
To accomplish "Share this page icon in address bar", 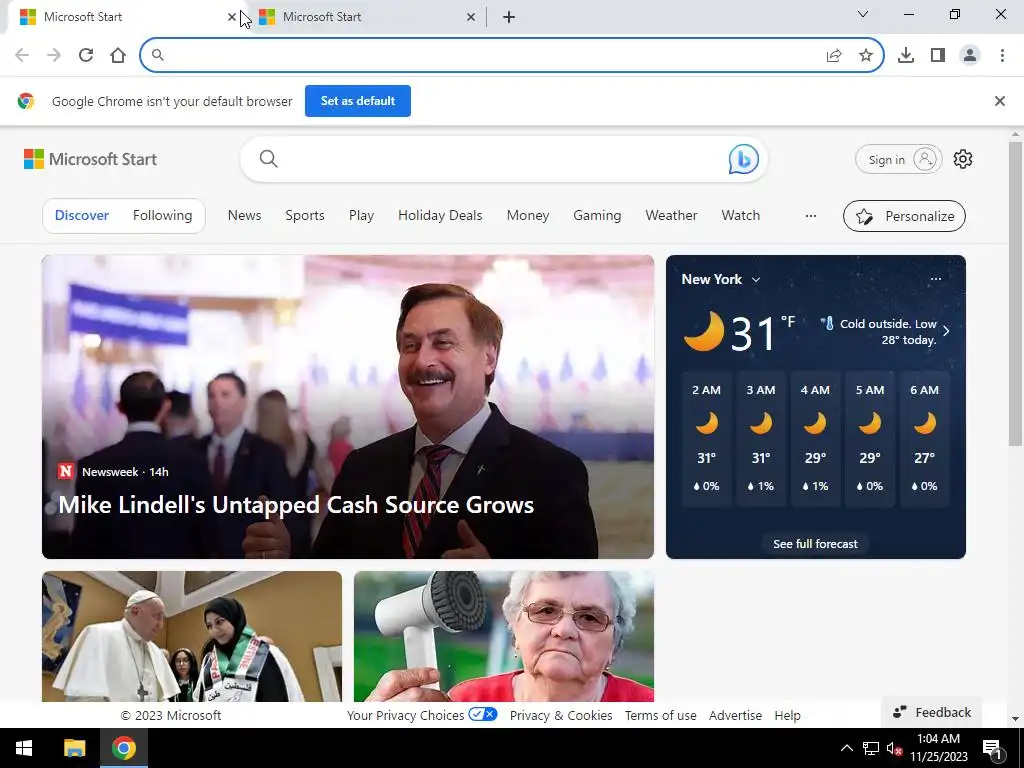I will coord(834,56).
